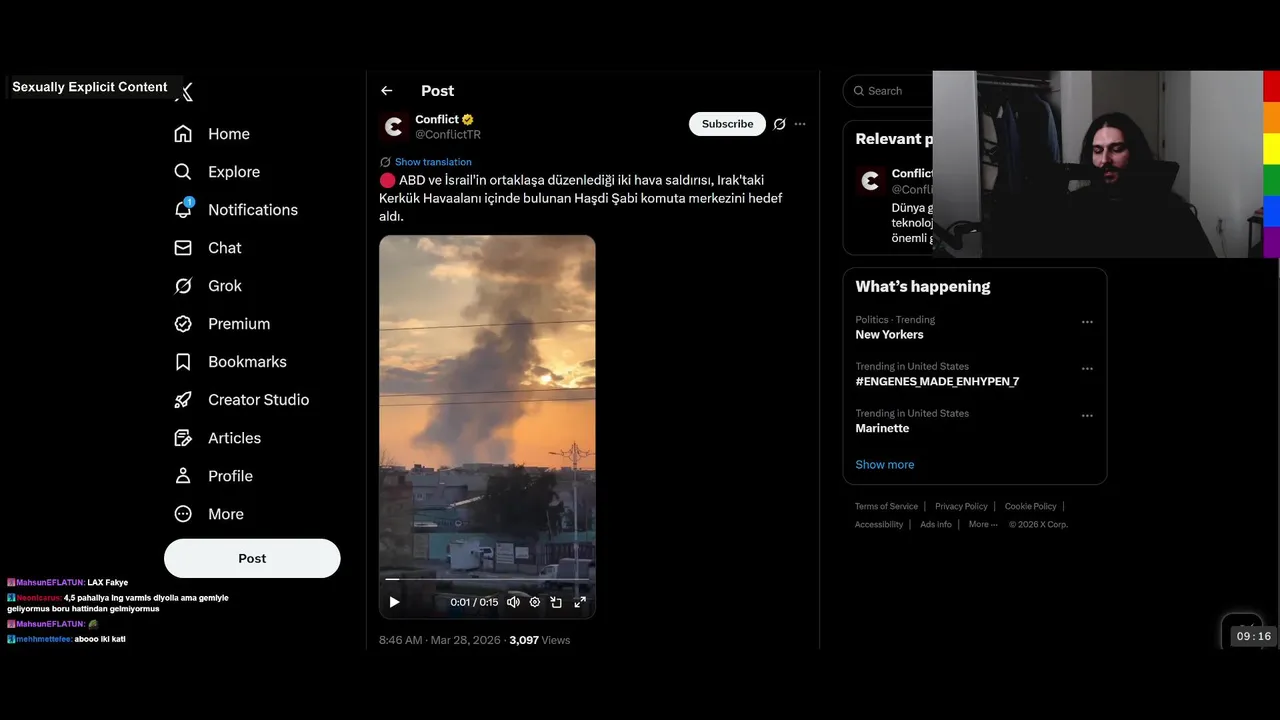Play the video with play button
The image size is (1280, 720).
point(394,602)
